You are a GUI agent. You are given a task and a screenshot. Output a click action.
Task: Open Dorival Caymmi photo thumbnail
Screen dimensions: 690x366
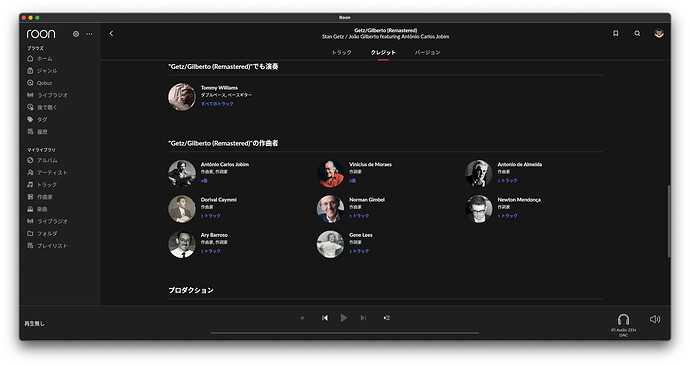point(182,209)
